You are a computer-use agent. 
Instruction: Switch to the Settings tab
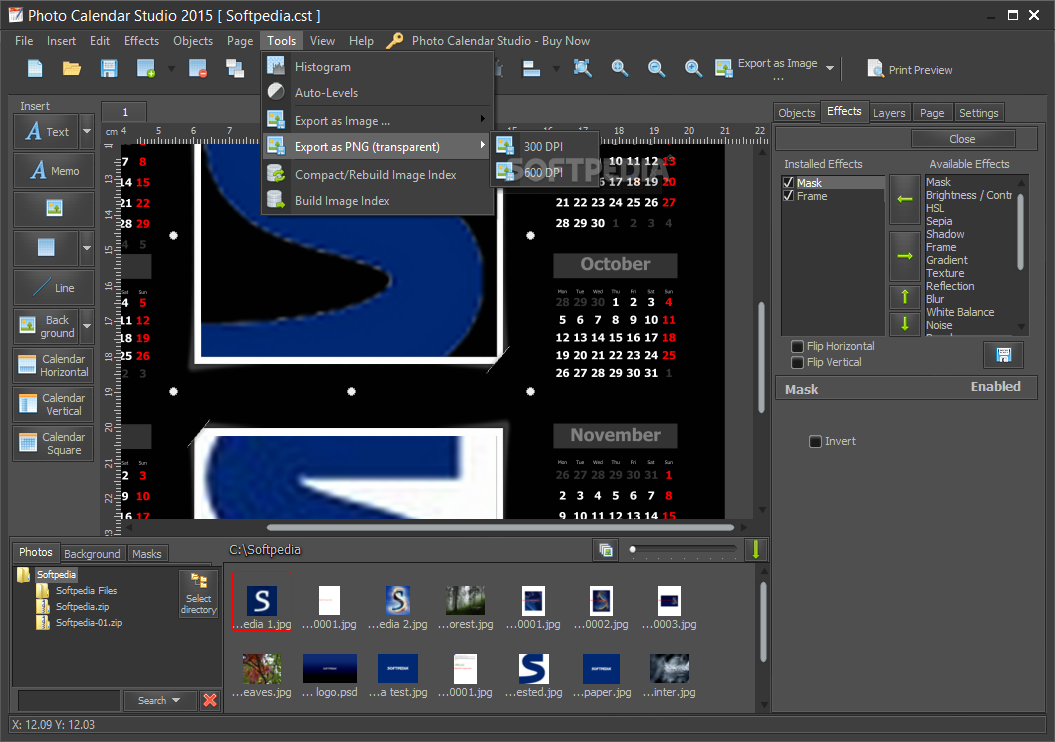coord(978,113)
